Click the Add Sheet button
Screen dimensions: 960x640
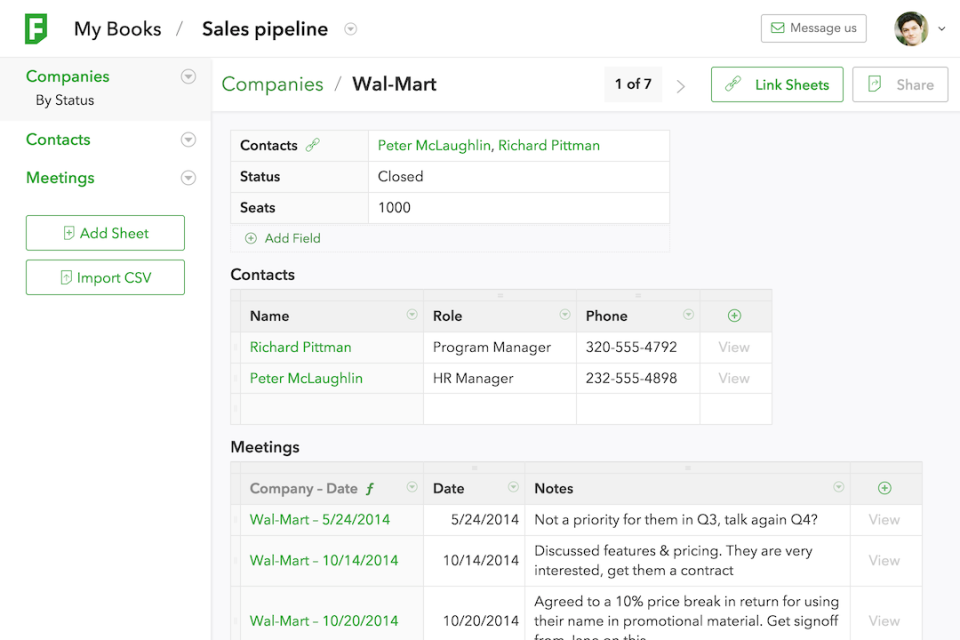point(105,233)
